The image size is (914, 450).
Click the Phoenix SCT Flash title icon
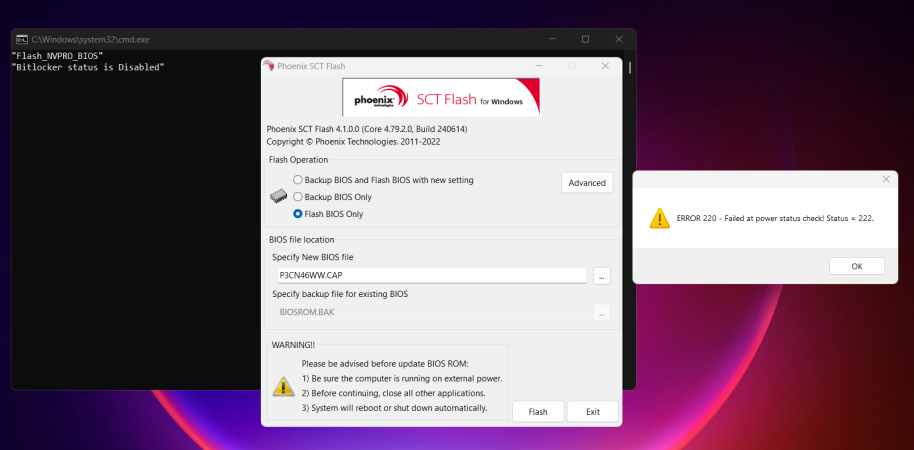point(269,66)
